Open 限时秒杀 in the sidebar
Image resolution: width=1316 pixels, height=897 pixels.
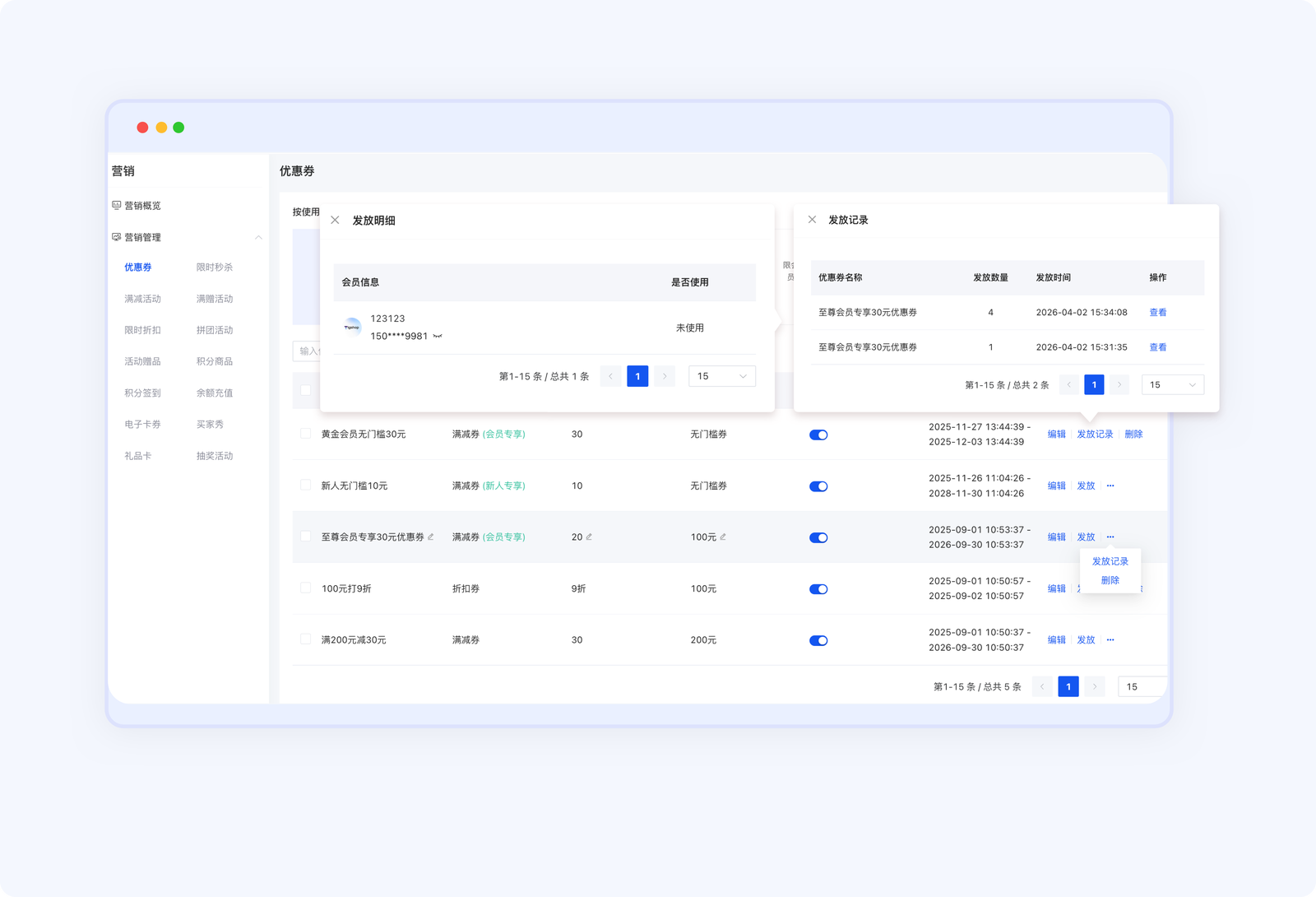(x=214, y=267)
